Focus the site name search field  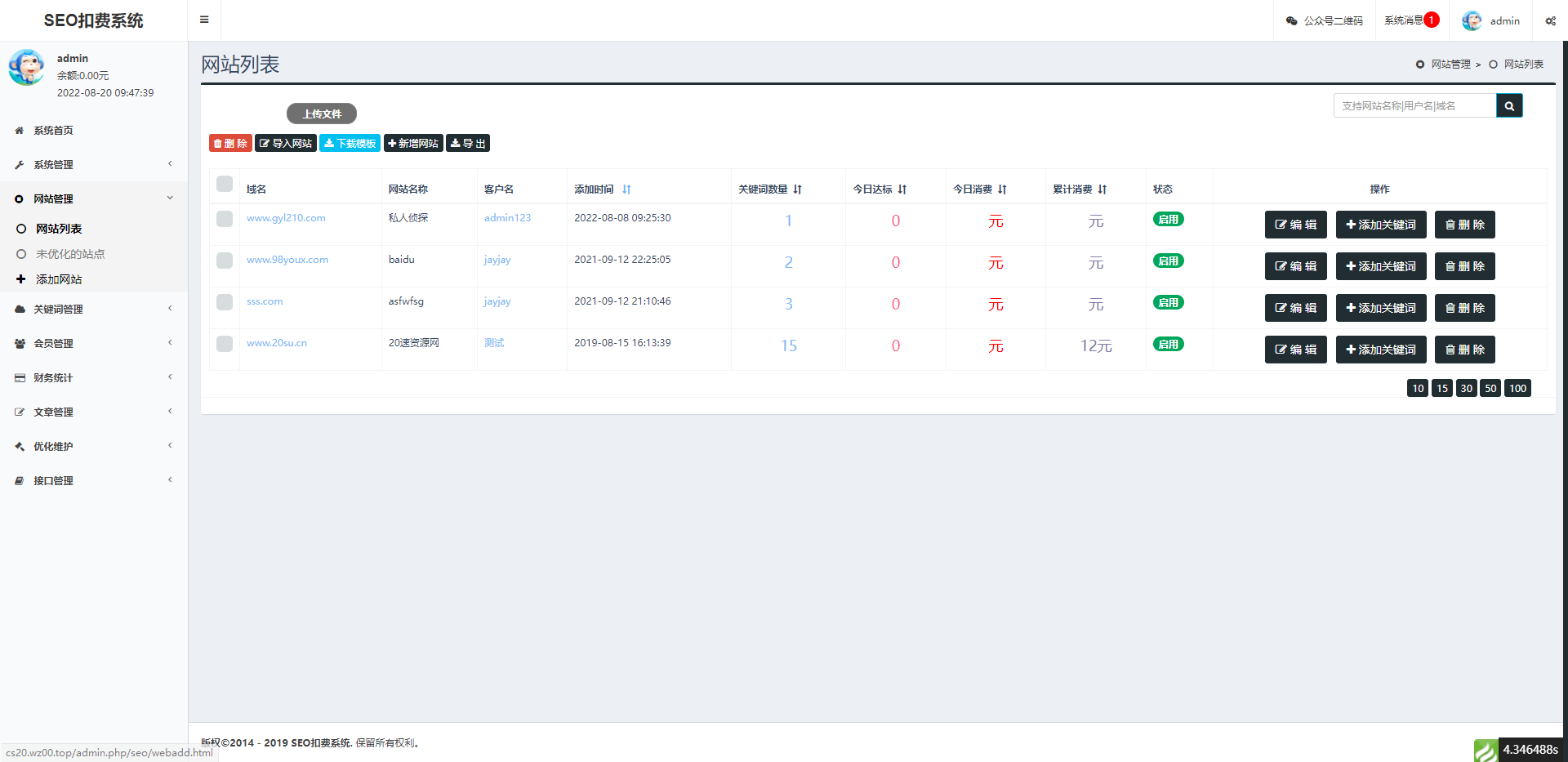1415,105
